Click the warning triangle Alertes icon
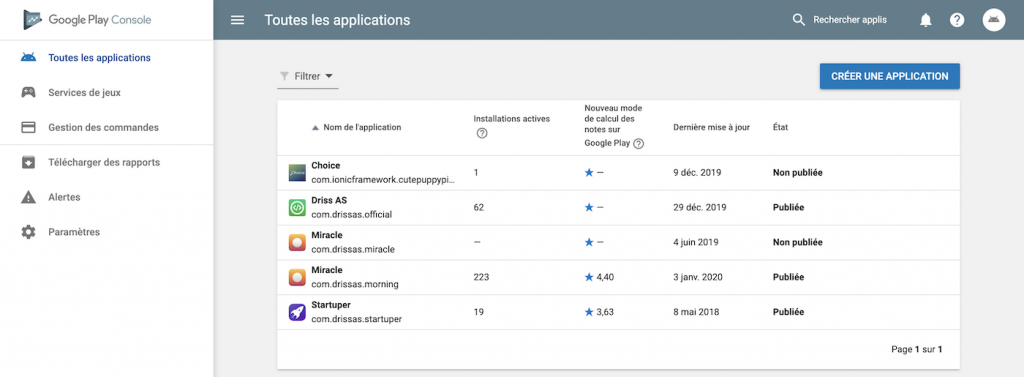The image size is (1024, 377). pos(28,197)
